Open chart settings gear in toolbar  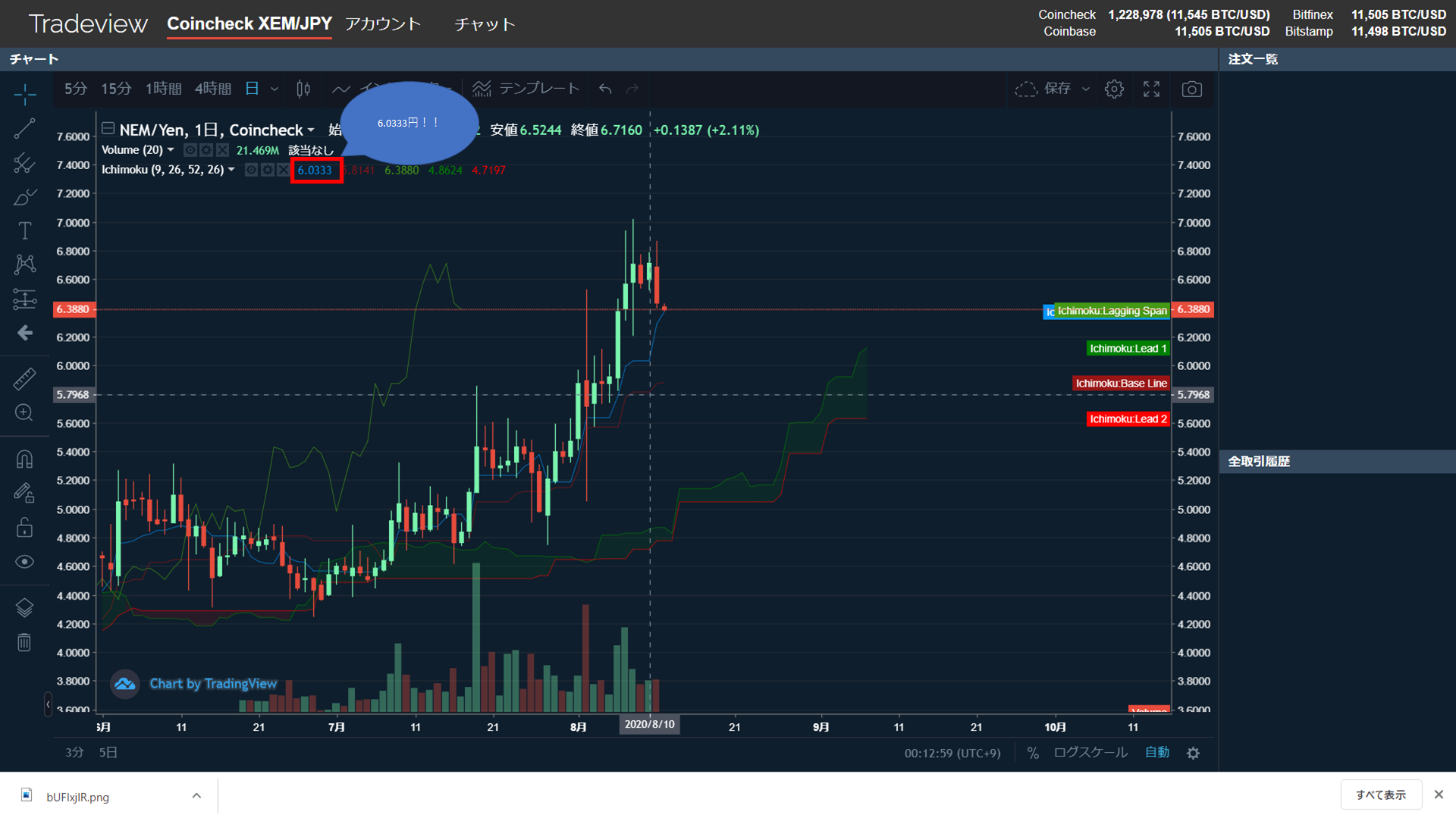pyautogui.click(x=1114, y=89)
